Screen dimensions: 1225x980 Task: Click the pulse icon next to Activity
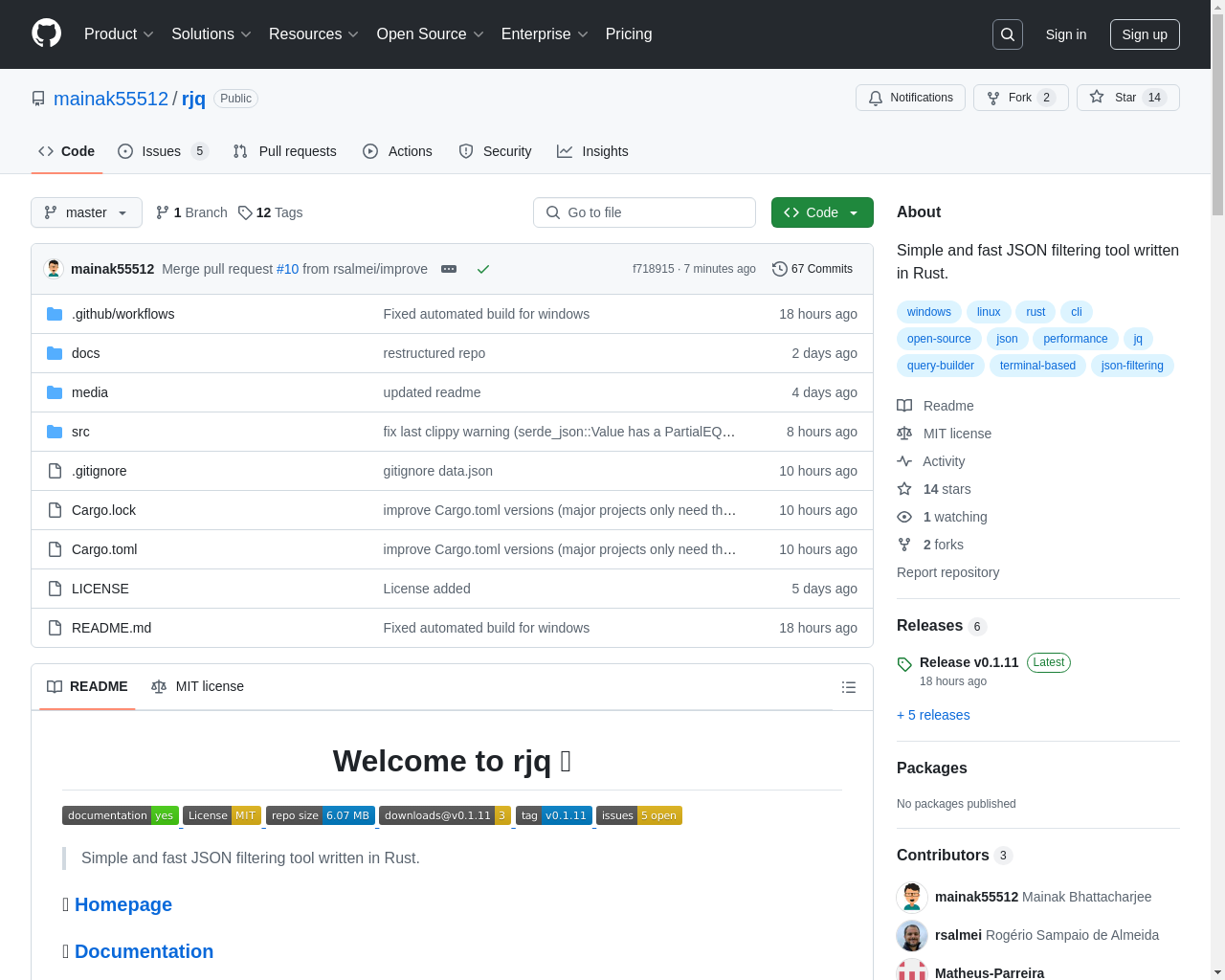904,461
